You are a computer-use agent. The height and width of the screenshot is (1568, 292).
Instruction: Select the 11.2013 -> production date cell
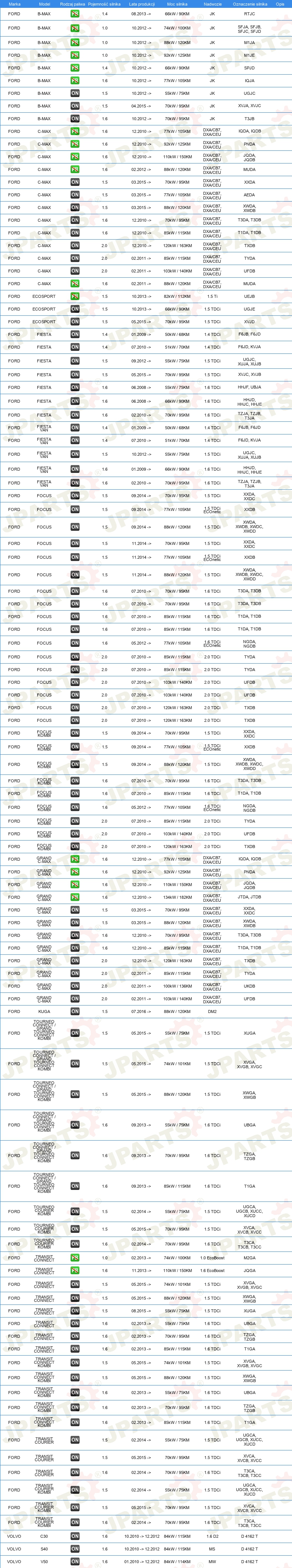click(x=142, y=1271)
